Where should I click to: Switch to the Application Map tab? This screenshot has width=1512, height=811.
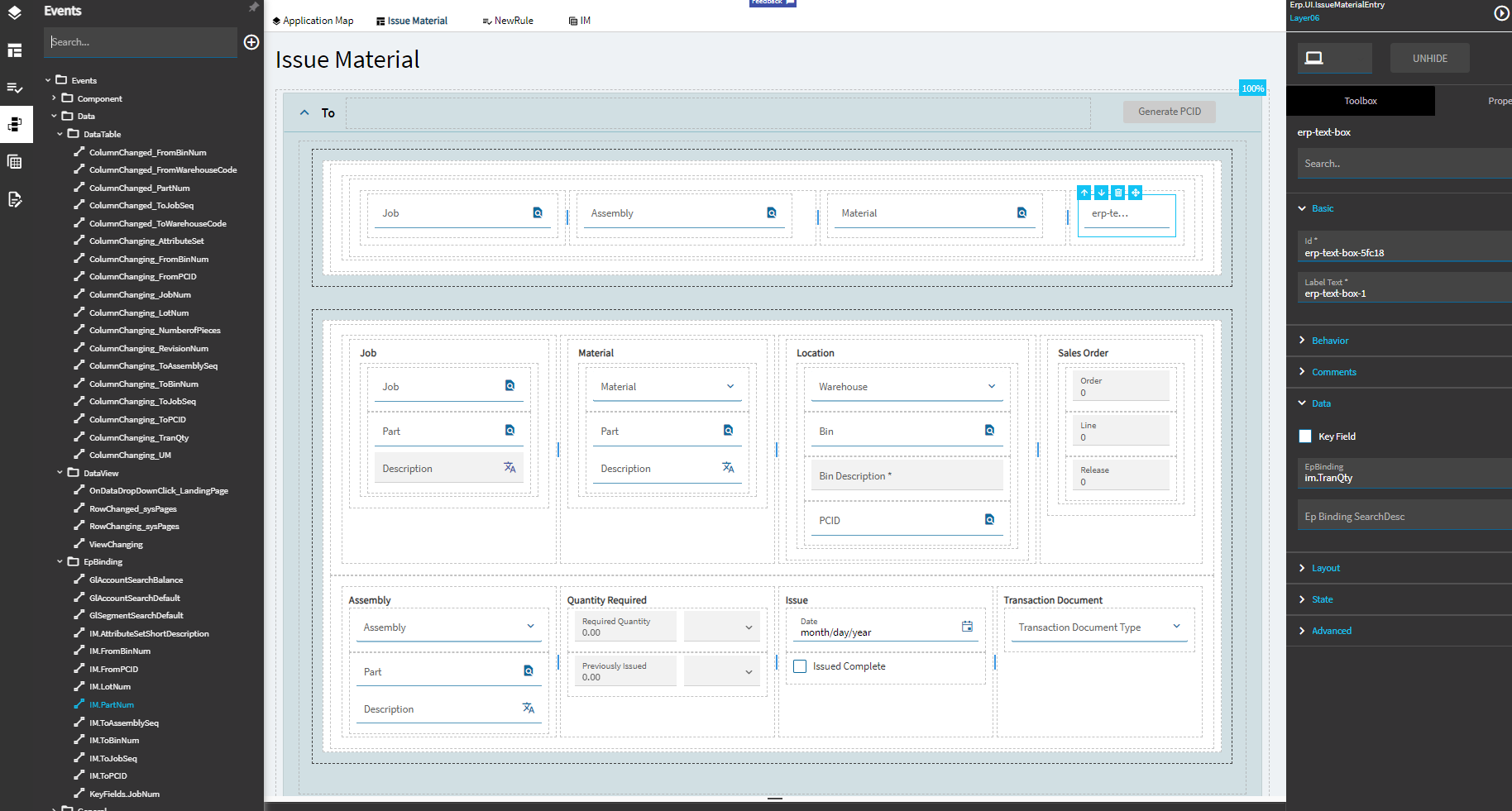313,21
